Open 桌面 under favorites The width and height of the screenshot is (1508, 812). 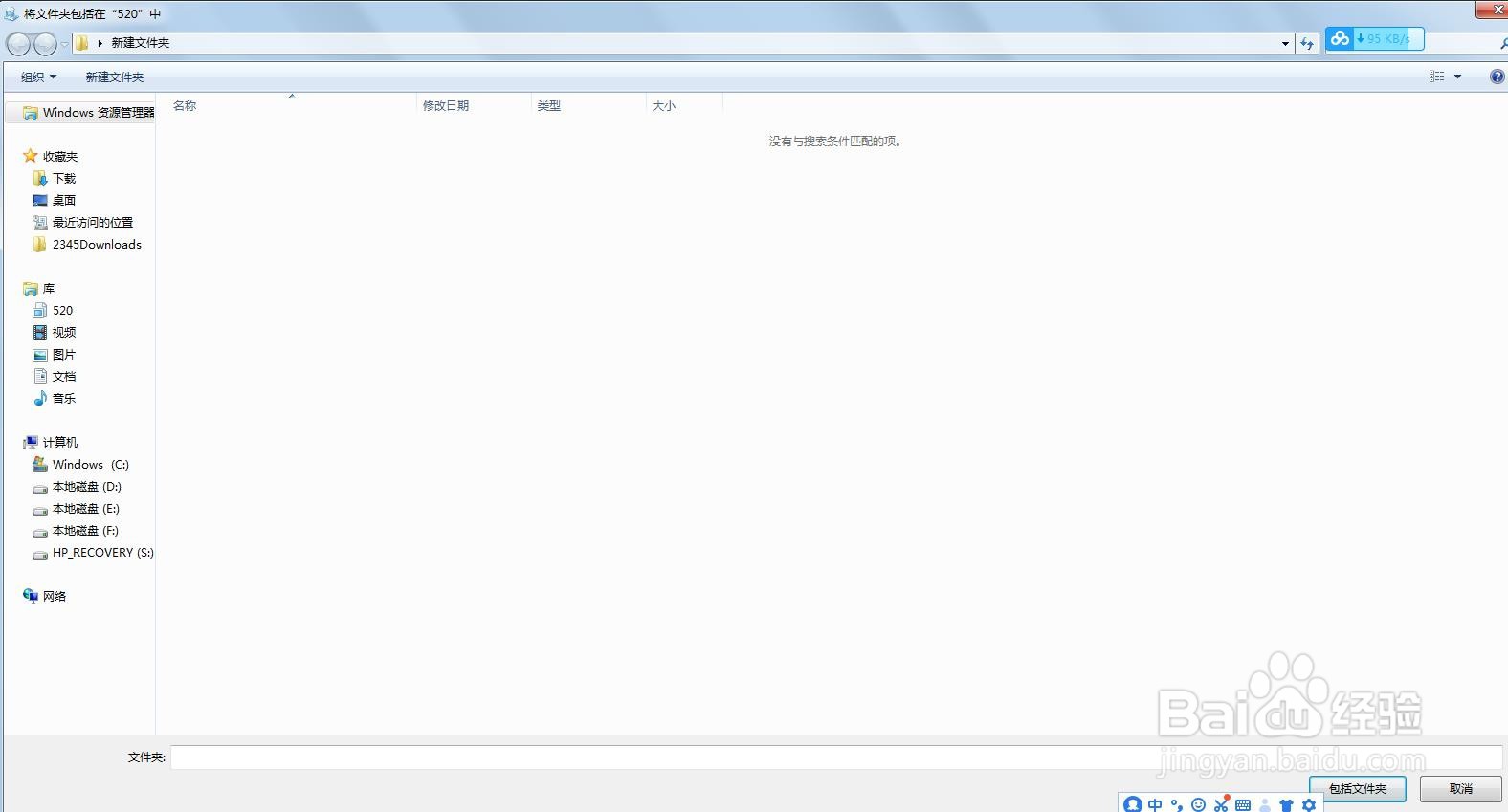64,200
